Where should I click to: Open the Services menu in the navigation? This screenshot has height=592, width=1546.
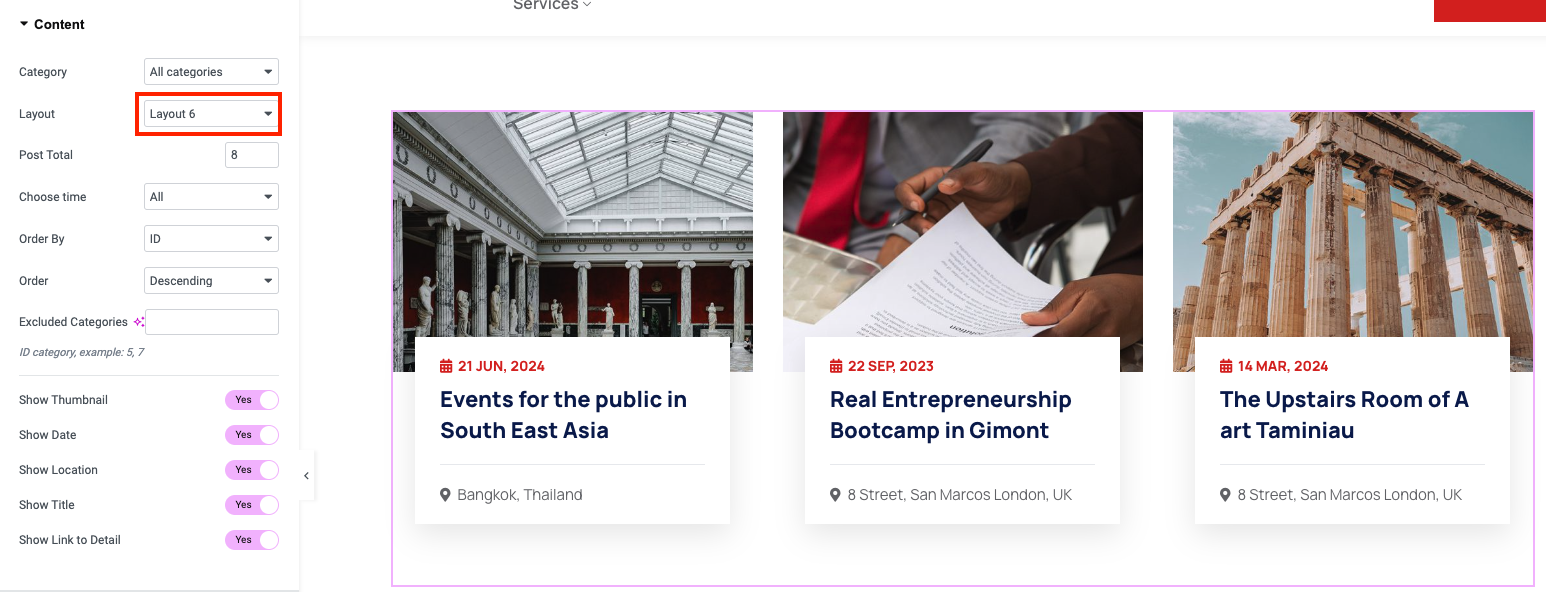(x=552, y=6)
